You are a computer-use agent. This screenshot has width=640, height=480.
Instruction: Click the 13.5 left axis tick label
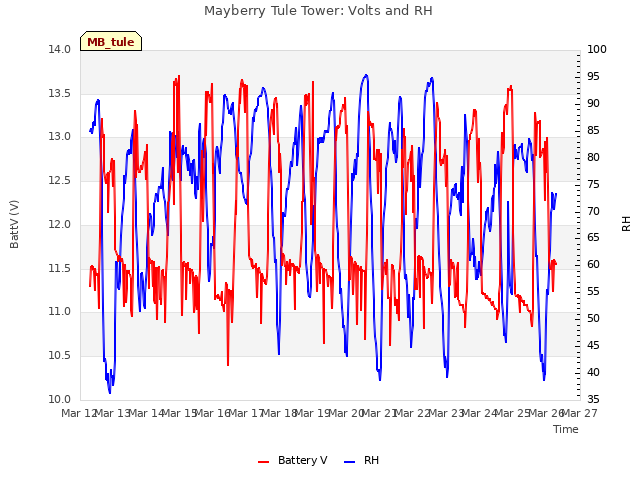pos(60,93)
